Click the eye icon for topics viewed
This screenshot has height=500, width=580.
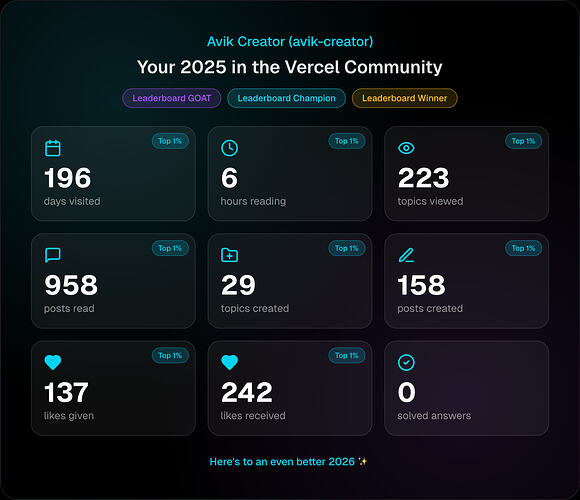click(406, 148)
